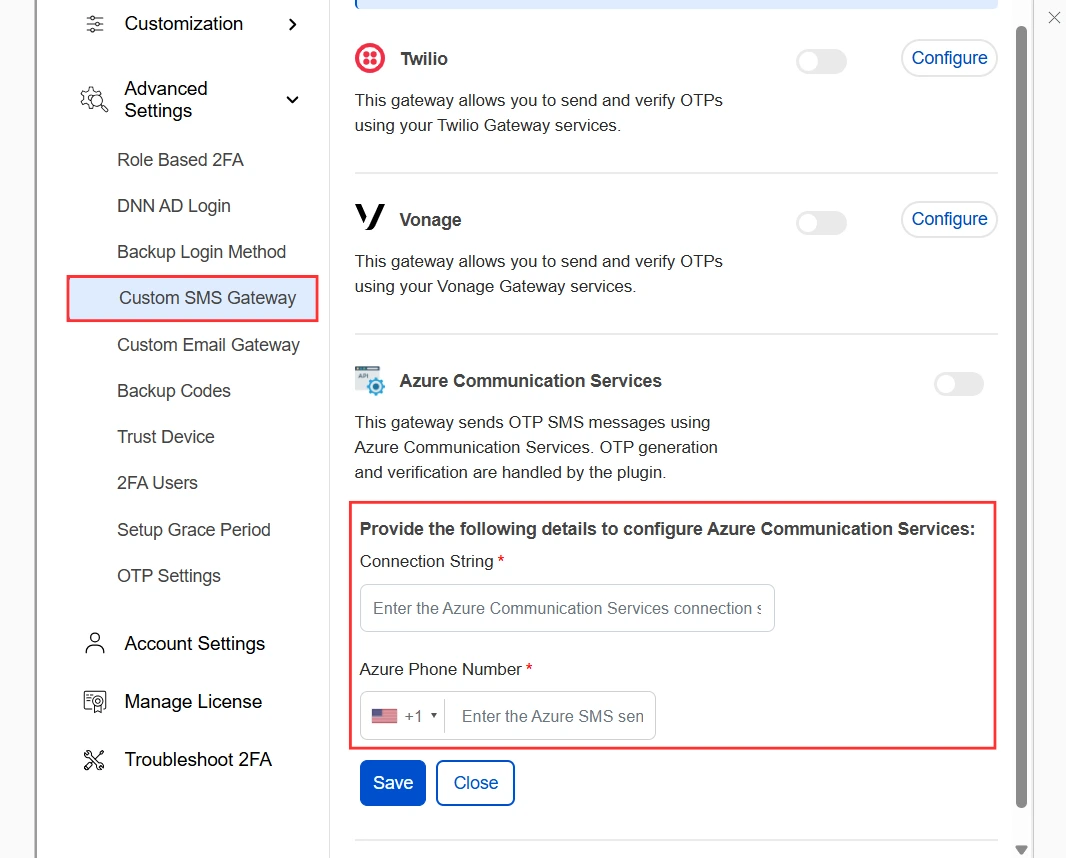Click the Twilio logo icon

[370, 58]
